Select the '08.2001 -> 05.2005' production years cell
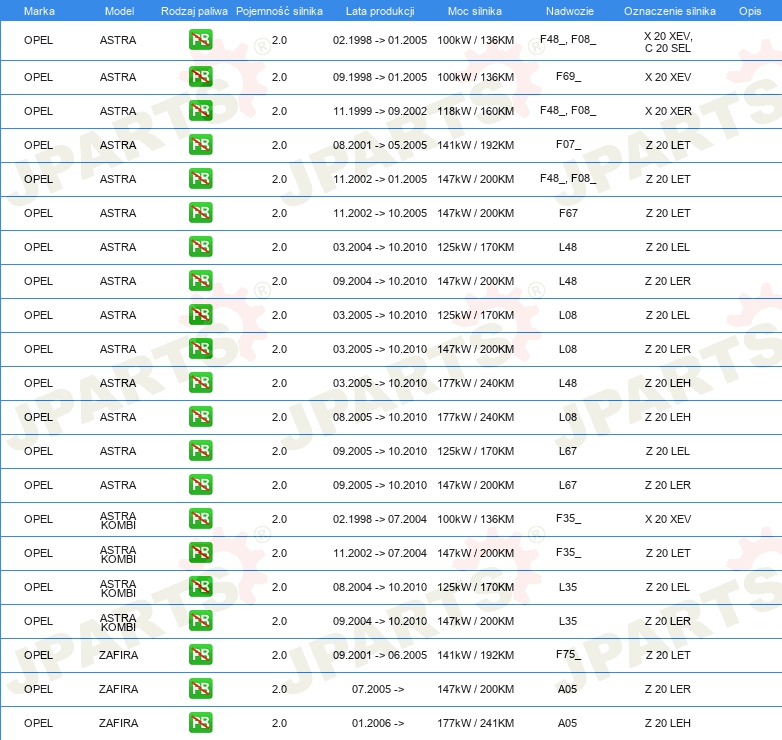This screenshot has width=782, height=740. pos(380,145)
